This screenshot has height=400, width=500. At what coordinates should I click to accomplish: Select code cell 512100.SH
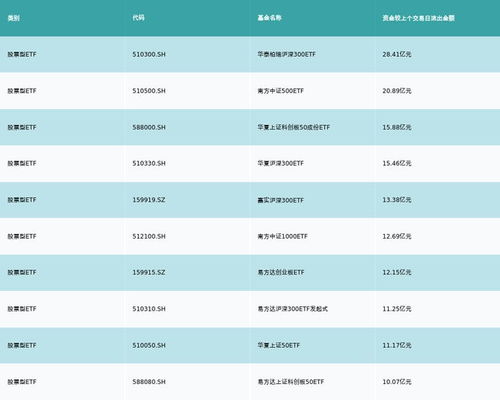[x=149, y=236]
